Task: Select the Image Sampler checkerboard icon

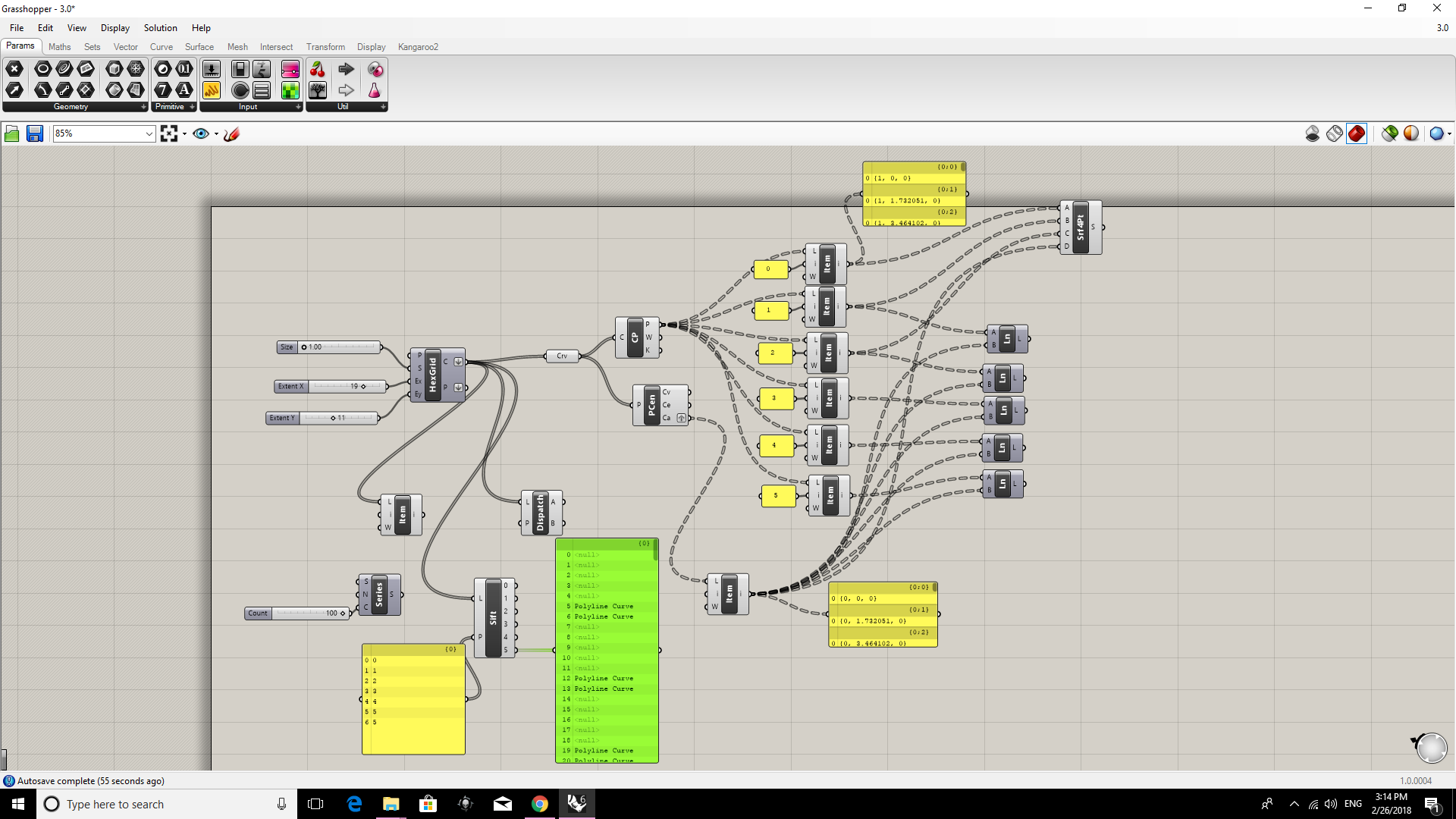Action: click(290, 91)
